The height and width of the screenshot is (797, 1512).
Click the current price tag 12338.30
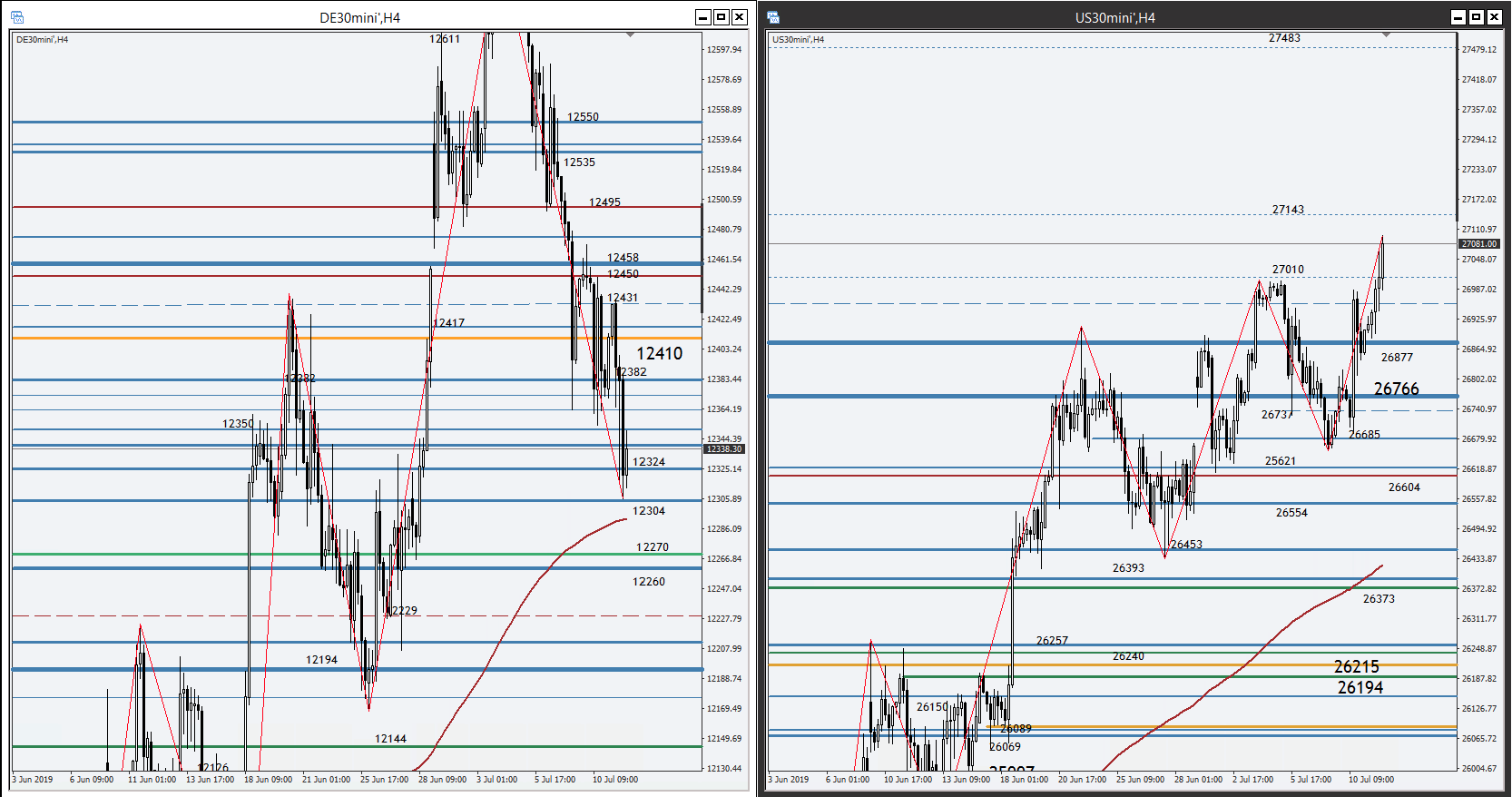coord(724,449)
